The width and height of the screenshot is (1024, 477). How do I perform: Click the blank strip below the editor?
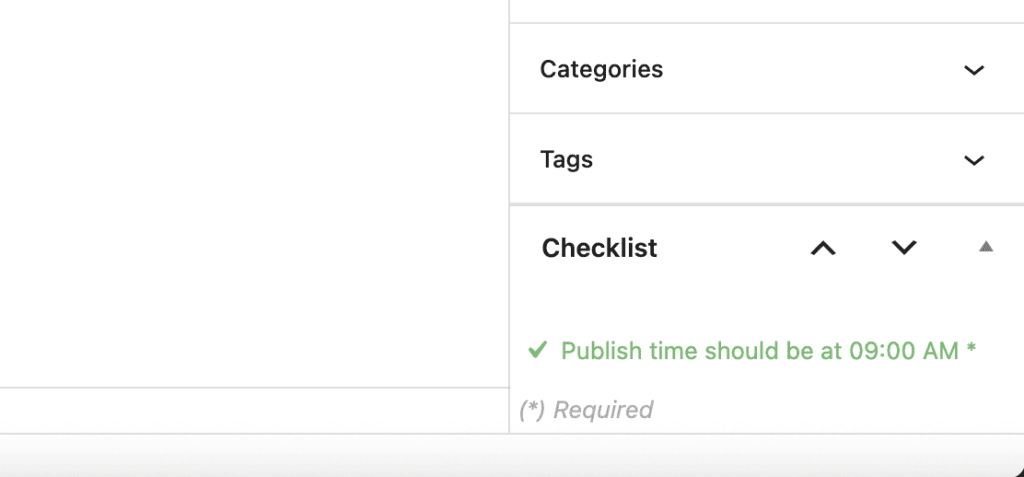tap(250, 410)
